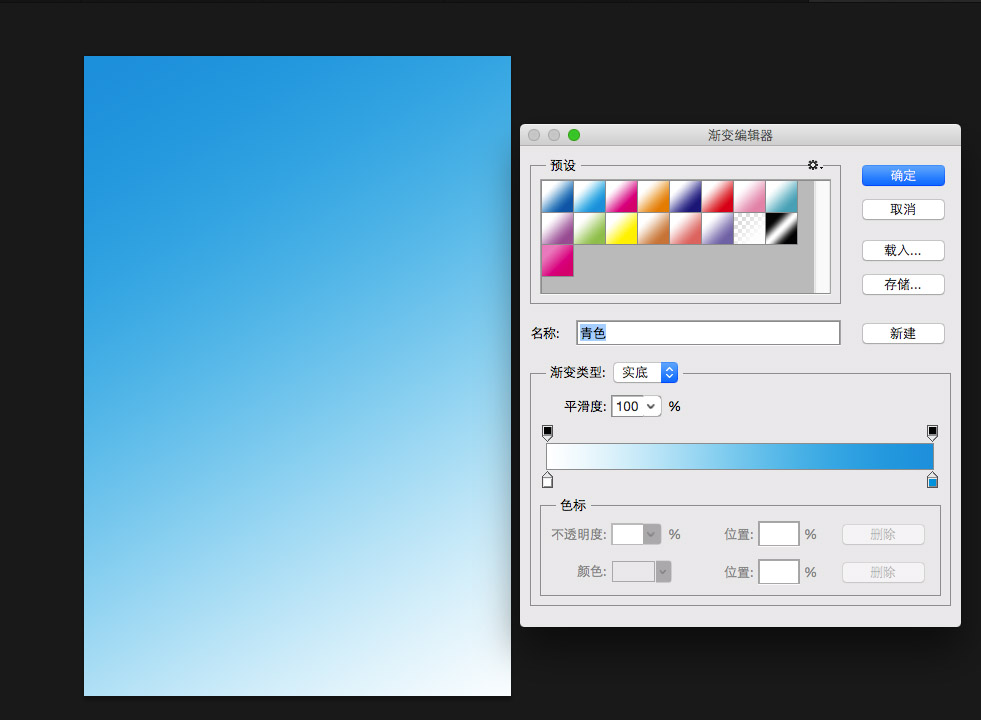Image resolution: width=981 pixels, height=720 pixels.
Task: Pick the dark navy gradient preset
Action: click(685, 196)
